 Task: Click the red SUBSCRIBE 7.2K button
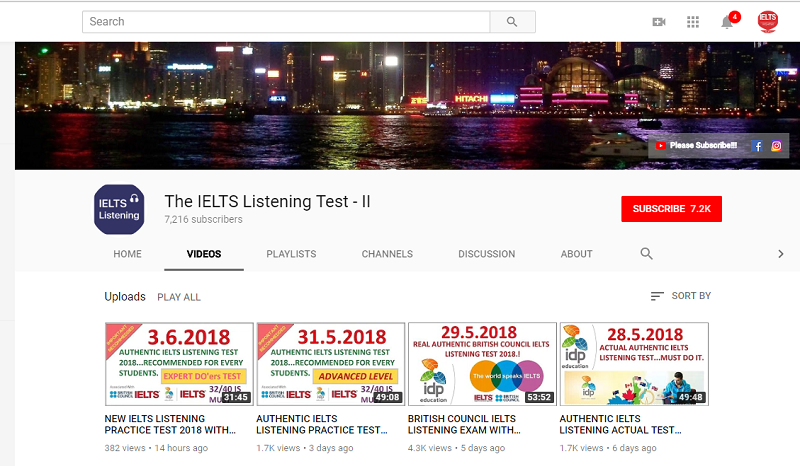(x=671, y=209)
